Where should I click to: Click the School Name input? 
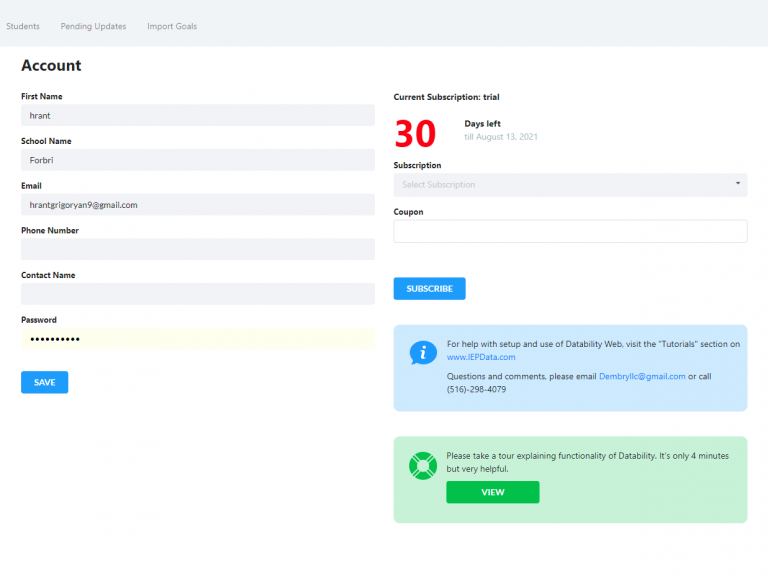tap(197, 160)
